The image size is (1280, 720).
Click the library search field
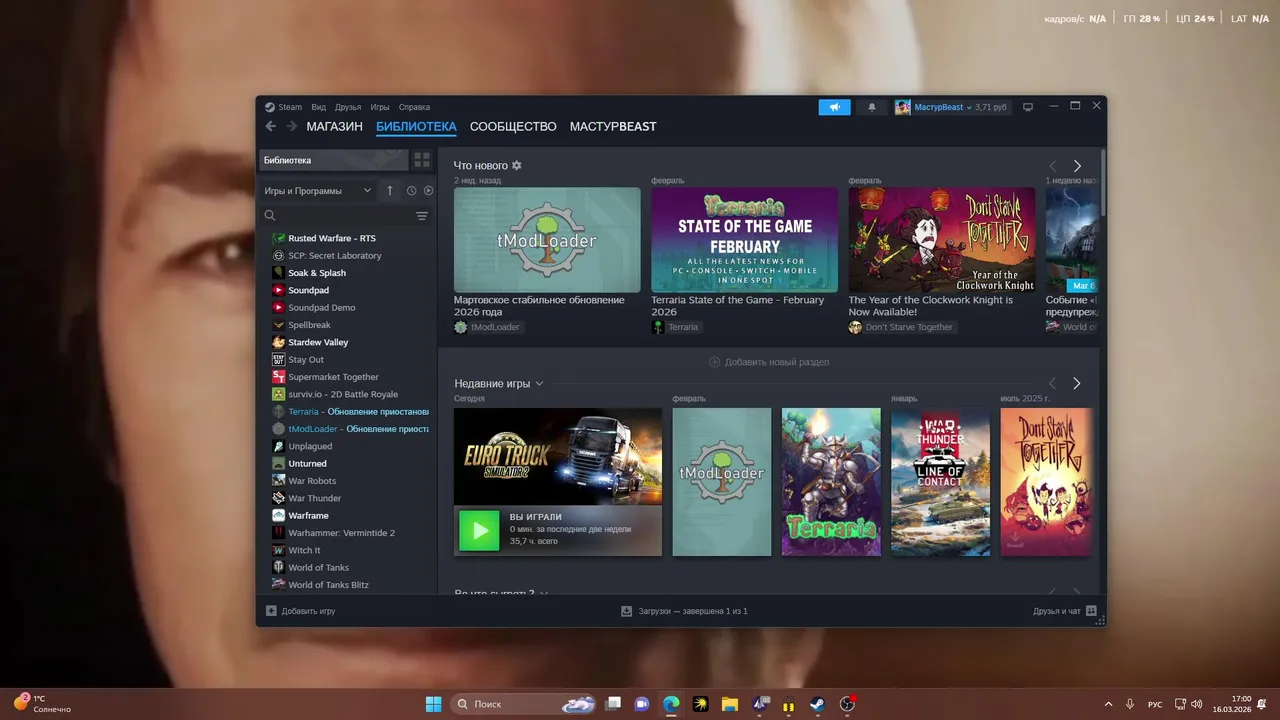point(346,216)
